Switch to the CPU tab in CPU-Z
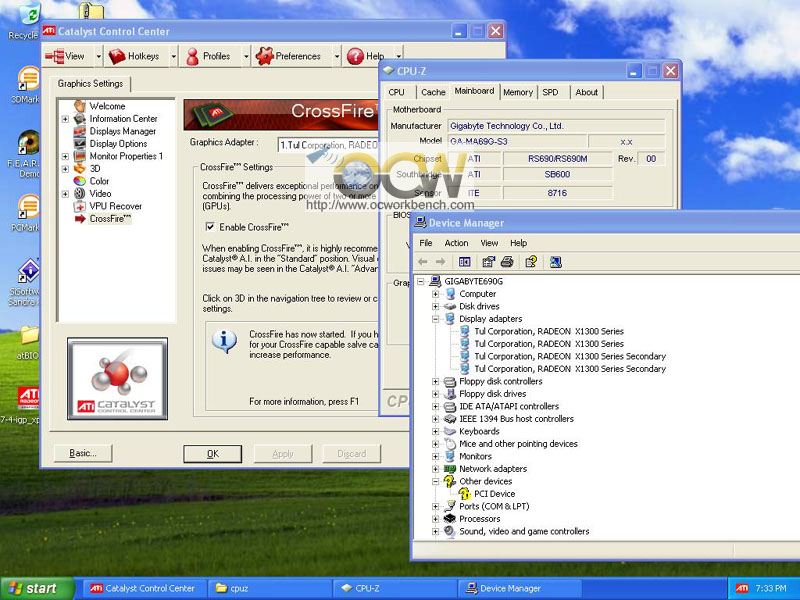The width and height of the screenshot is (800, 600). click(x=396, y=92)
